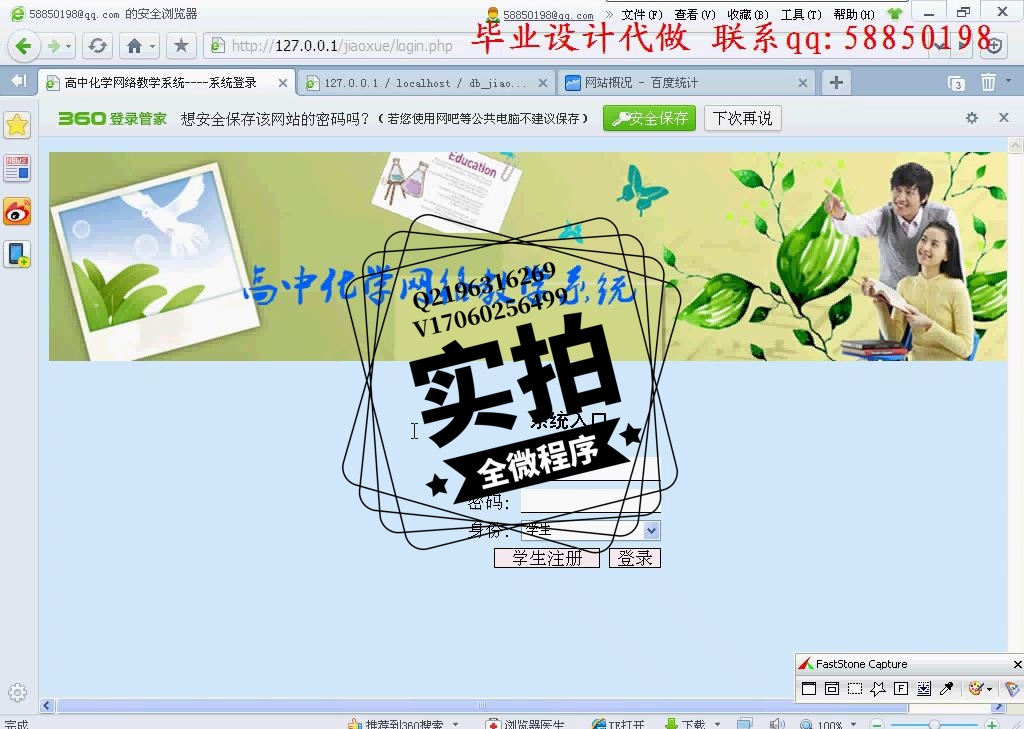The image size is (1024, 729).
Task: Capture rectangular region in FastStone Capture
Action: click(x=854, y=688)
